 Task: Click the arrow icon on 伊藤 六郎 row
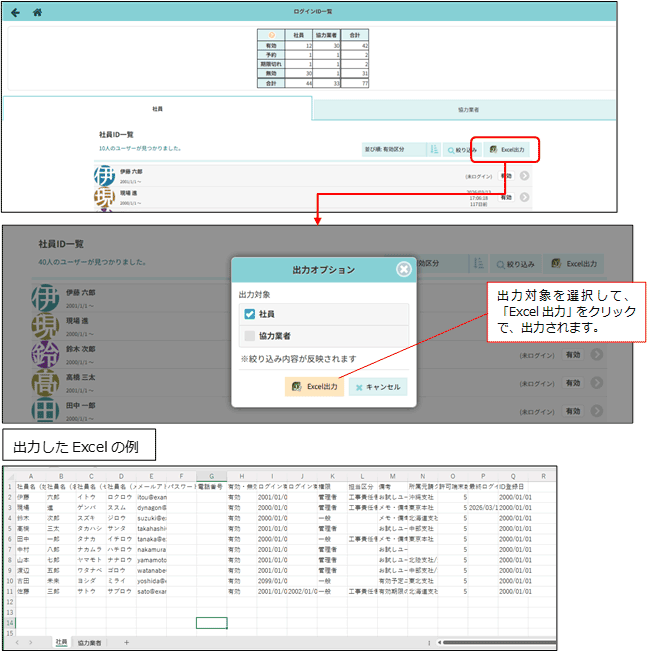pyautogui.click(x=524, y=176)
